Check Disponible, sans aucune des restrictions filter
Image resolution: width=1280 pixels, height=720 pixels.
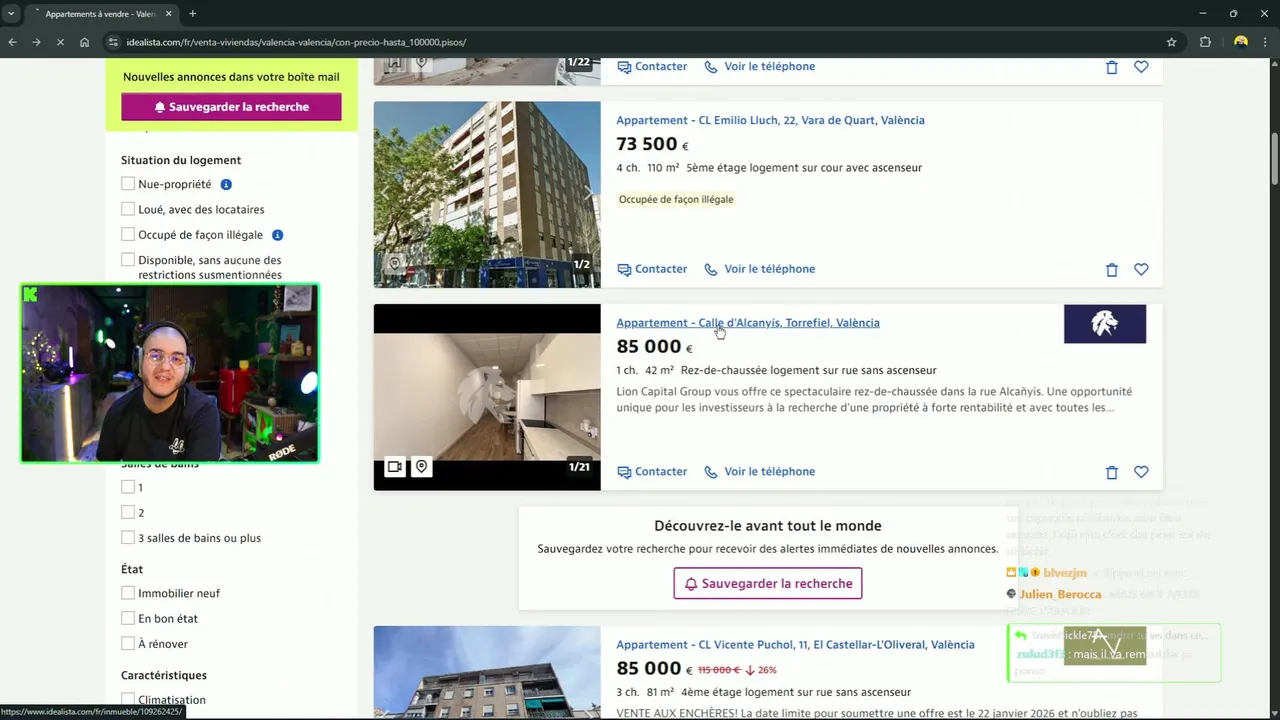coord(128,260)
